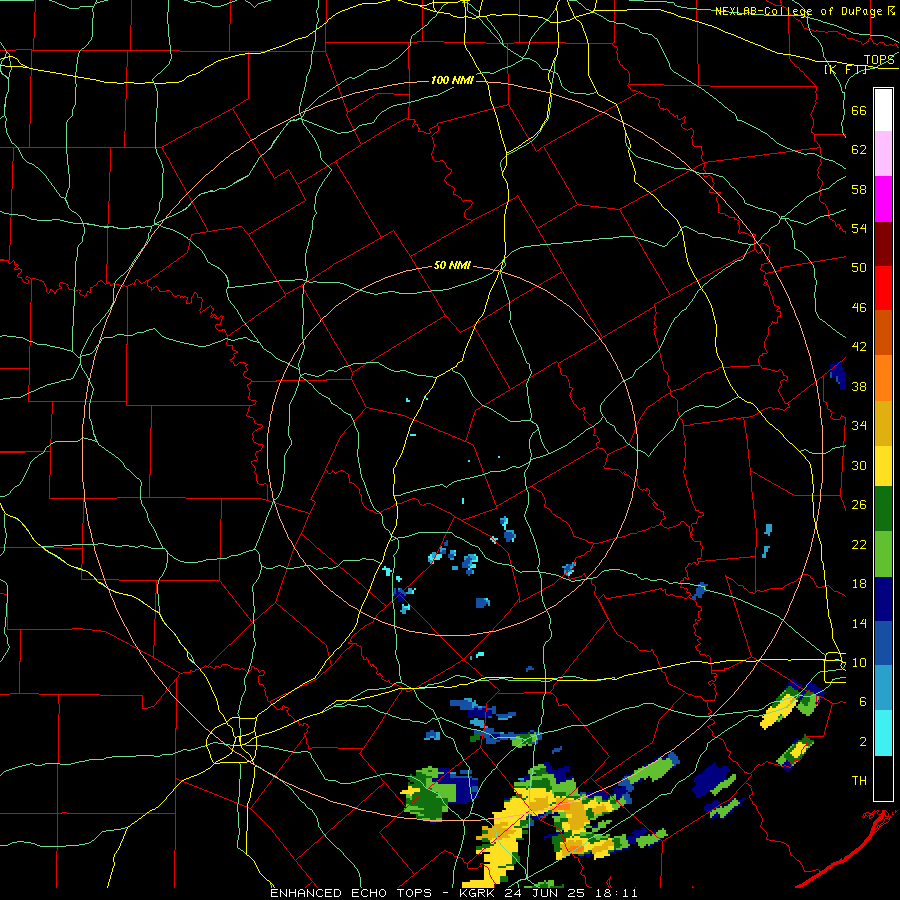The image size is (900, 900).
Task: Click the TH legend label
Action: (x=859, y=781)
